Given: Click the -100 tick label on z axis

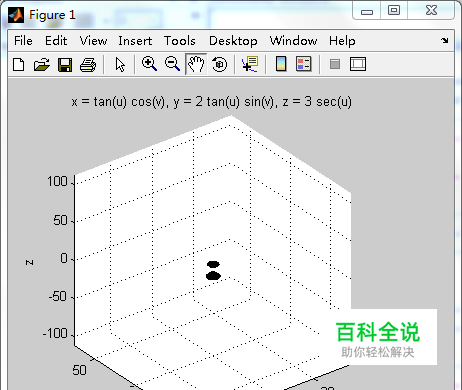Looking at the screenshot, I should [55, 333].
